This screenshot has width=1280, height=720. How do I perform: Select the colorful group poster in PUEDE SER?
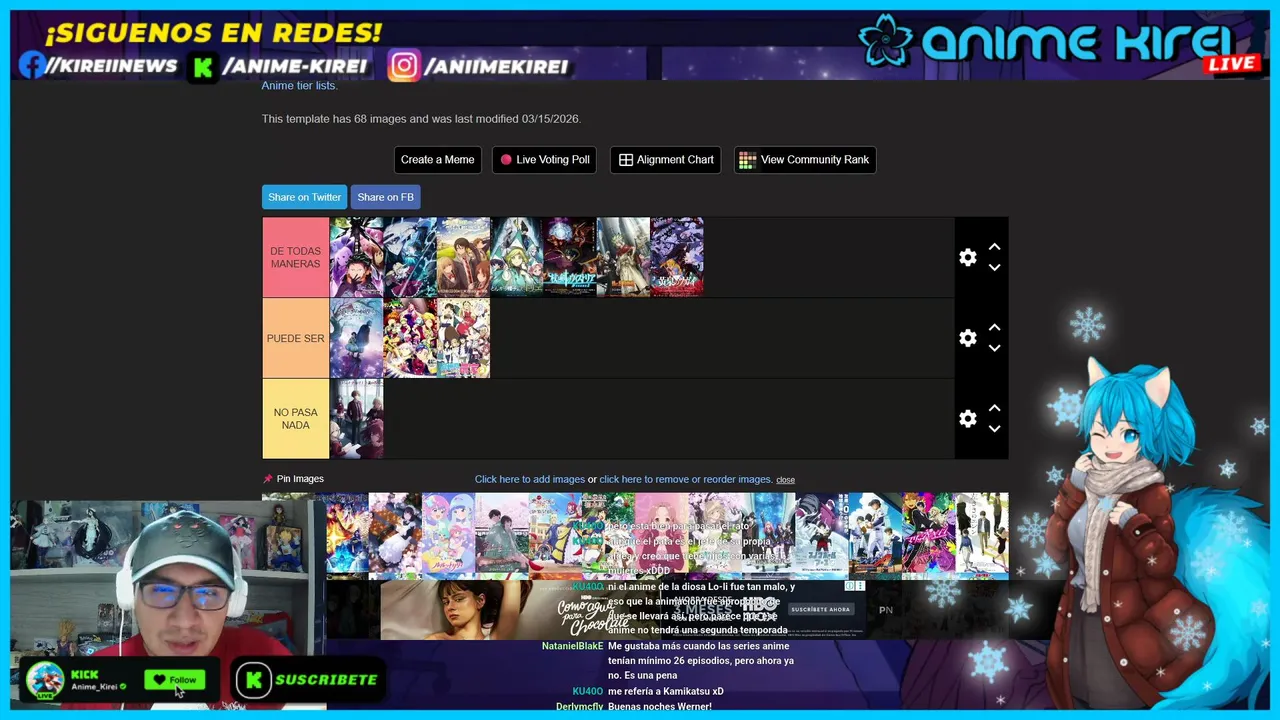click(x=410, y=338)
